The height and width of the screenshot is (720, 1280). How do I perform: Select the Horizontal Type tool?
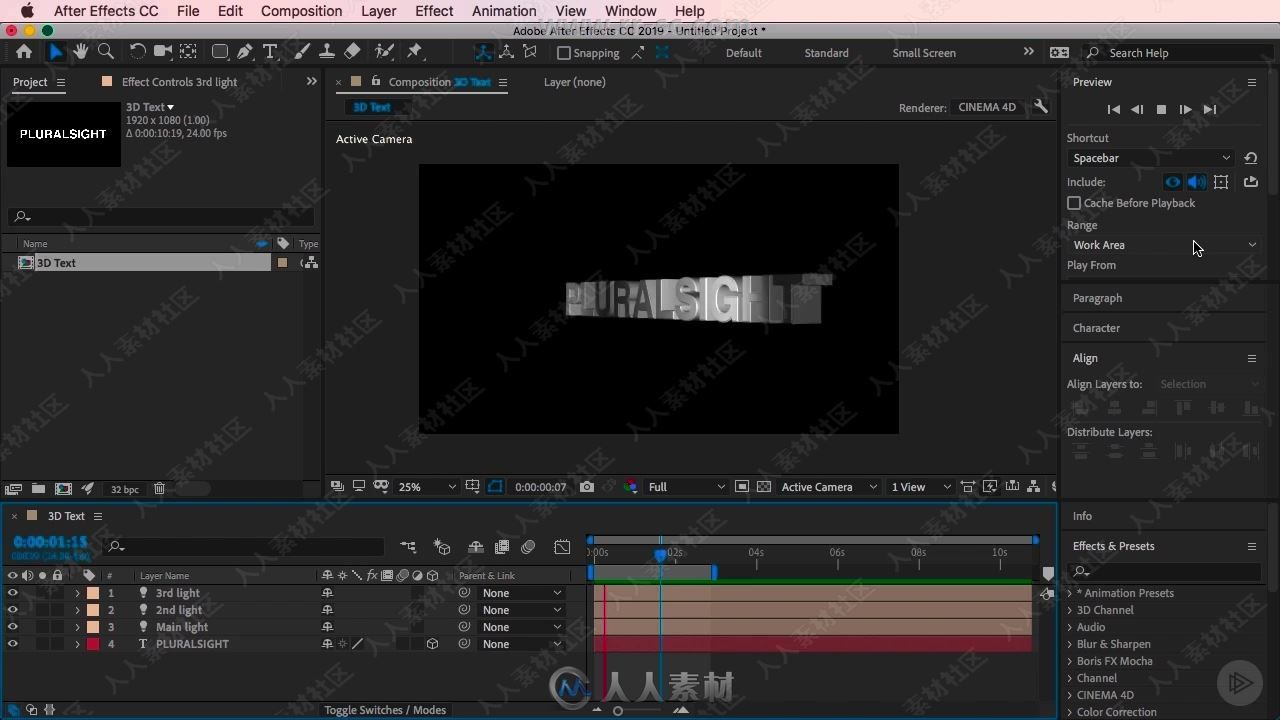(x=270, y=52)
